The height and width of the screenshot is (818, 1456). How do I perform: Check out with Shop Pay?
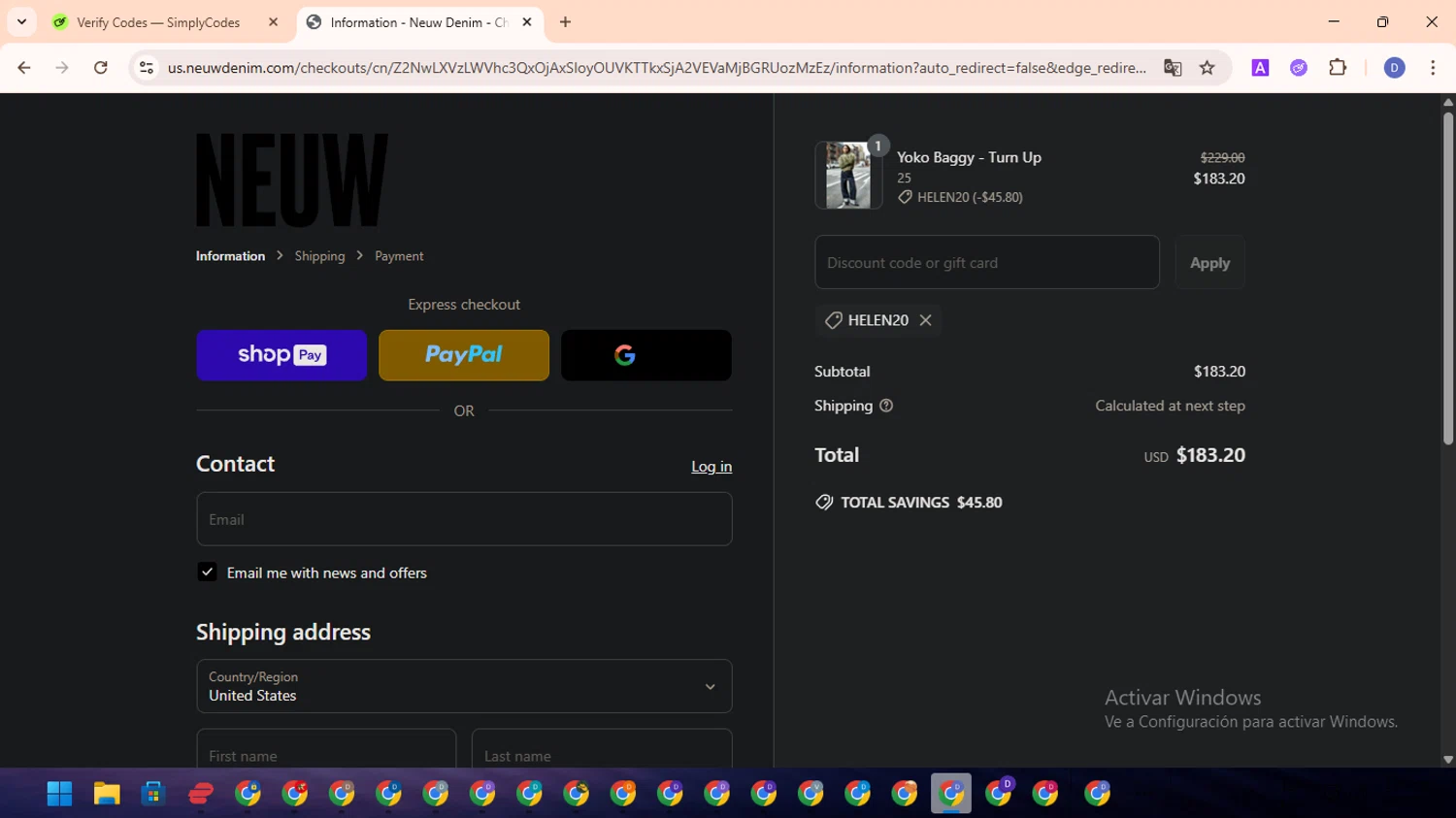click(x=281, y=355)
